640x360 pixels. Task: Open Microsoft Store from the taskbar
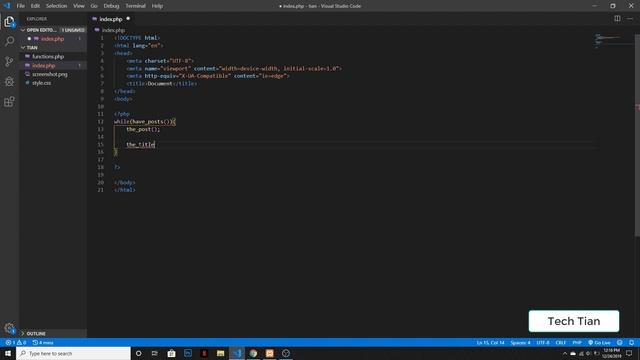(171, 353)
